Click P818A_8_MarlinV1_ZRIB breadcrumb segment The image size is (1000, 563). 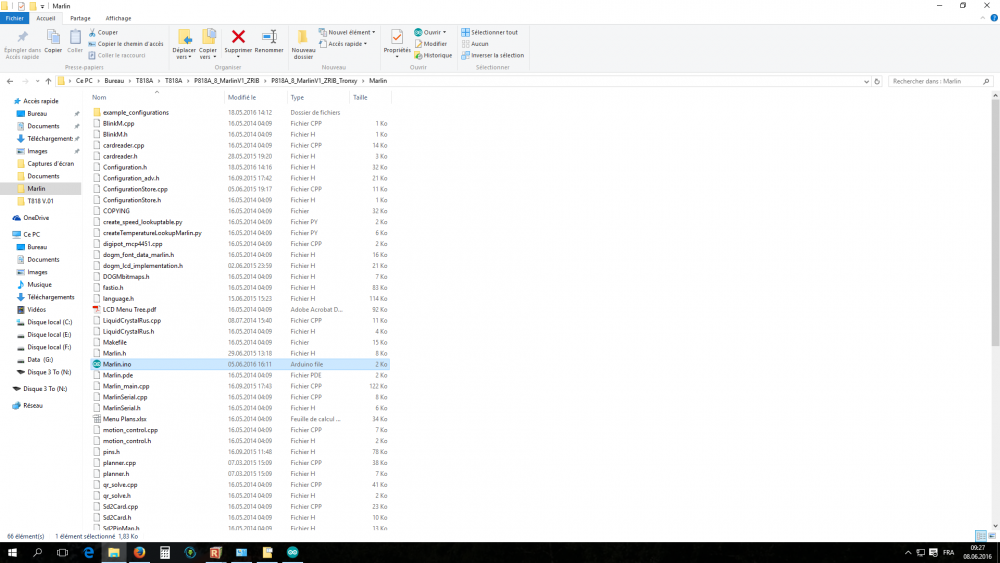click(x=226, y=81)
